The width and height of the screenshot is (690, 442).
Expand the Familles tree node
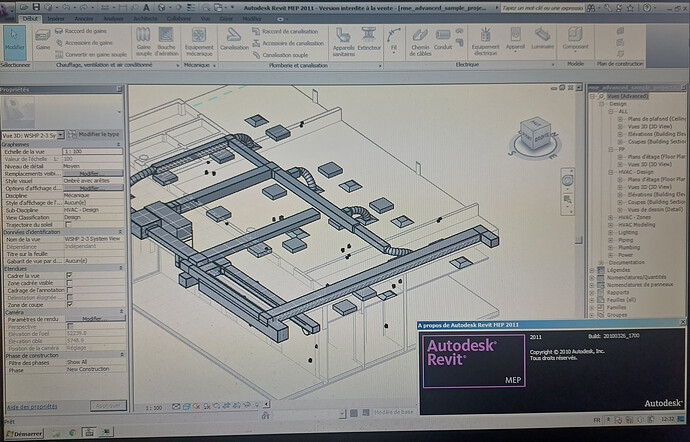(592, 307)
